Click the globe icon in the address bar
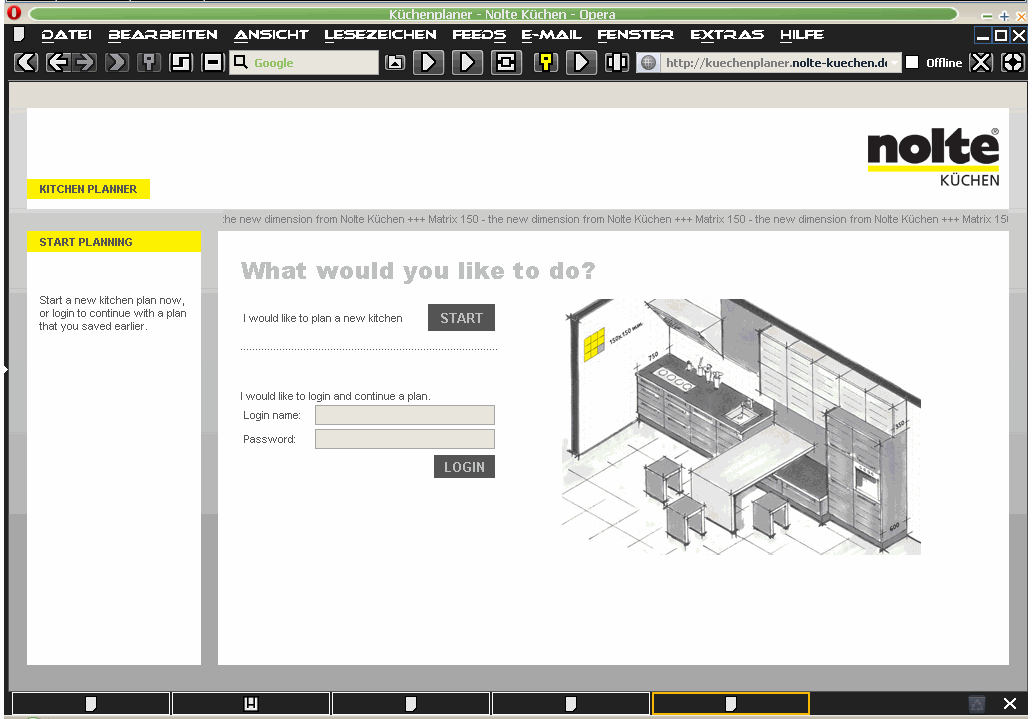 648,63
